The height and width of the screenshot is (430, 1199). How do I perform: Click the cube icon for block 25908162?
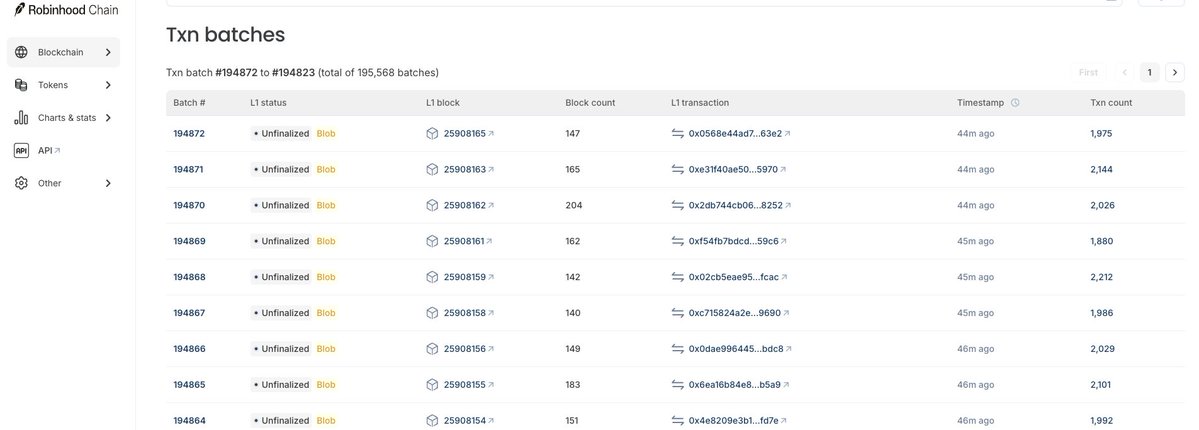[x=432, y=205]
